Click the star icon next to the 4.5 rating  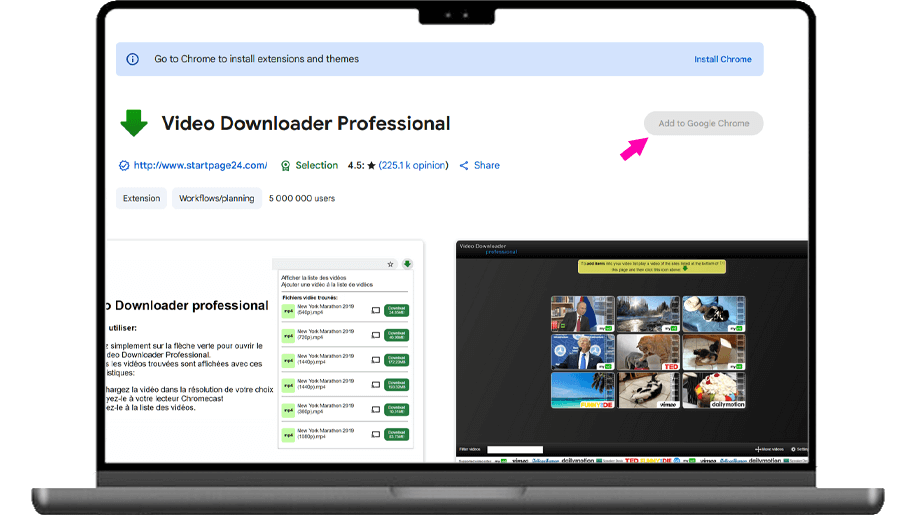pos(371,165)
